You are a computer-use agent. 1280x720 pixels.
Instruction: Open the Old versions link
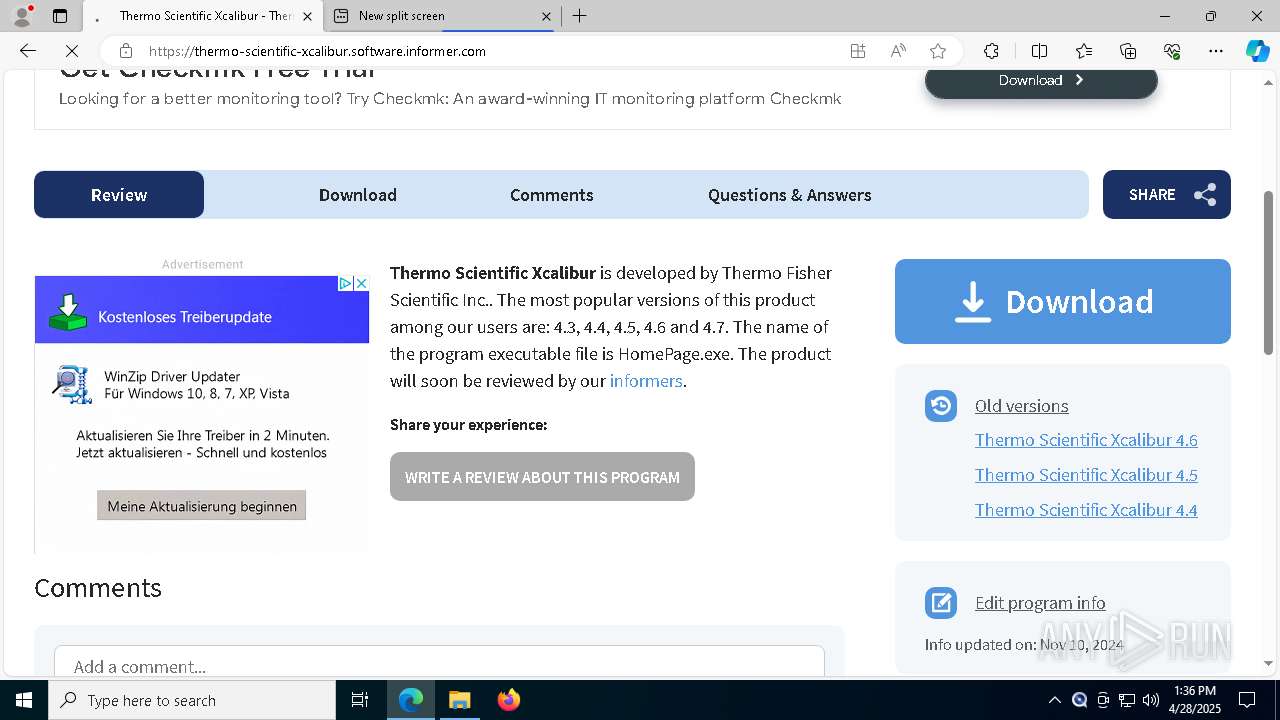tap(1021, 406)
